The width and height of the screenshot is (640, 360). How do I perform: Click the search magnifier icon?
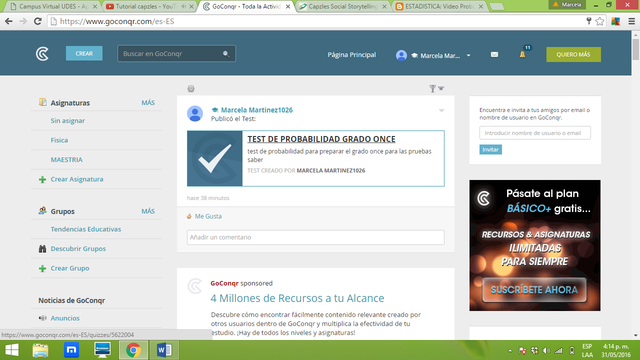tap(226, 54)
